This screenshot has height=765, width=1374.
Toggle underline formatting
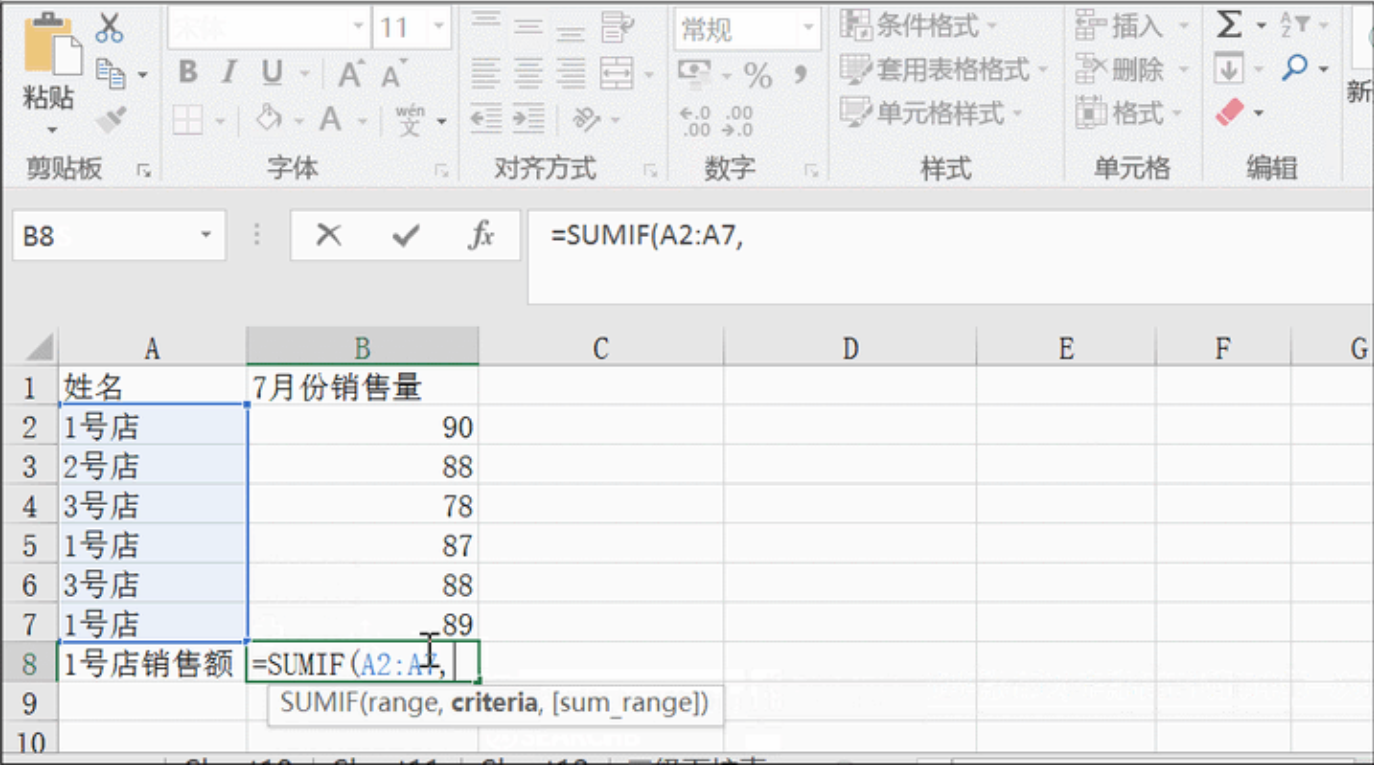click(x=270, y=73)
